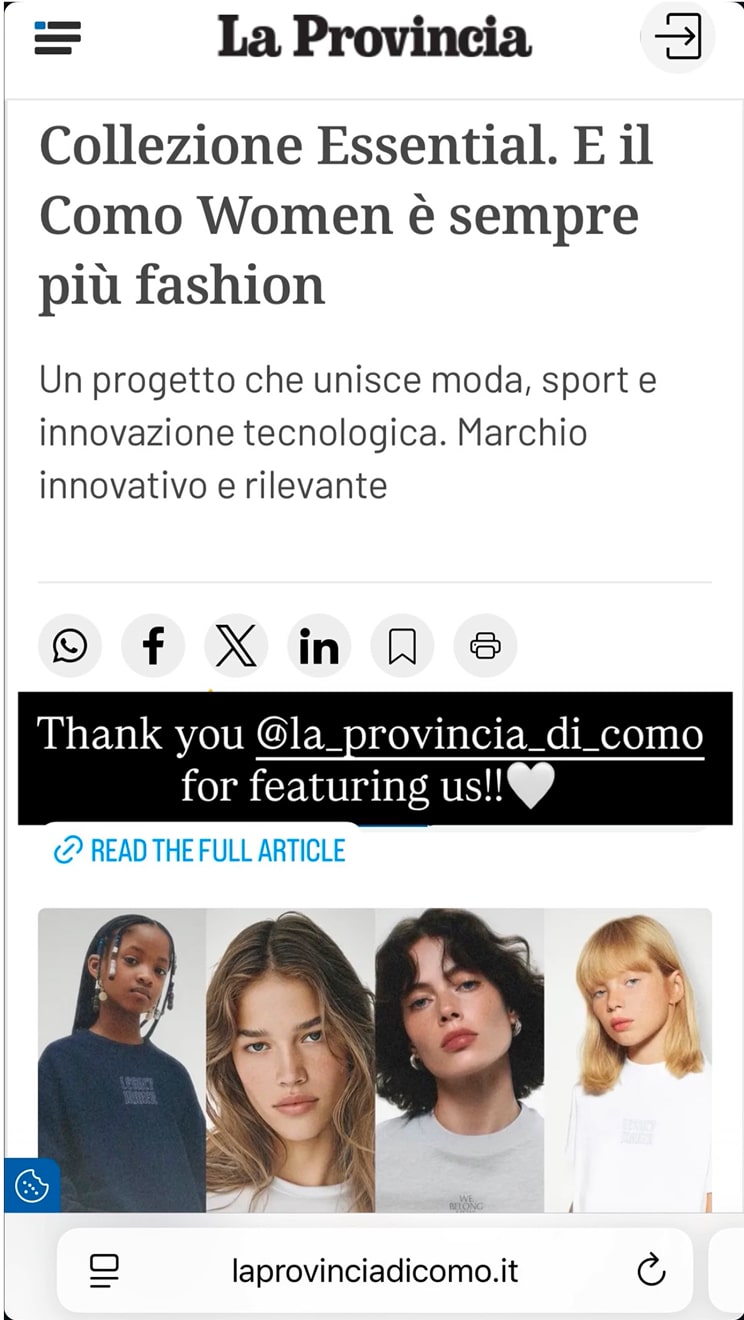Screen dimensions: 744x1320
Task: Share article on Facebook
Action: click(153, 647)
